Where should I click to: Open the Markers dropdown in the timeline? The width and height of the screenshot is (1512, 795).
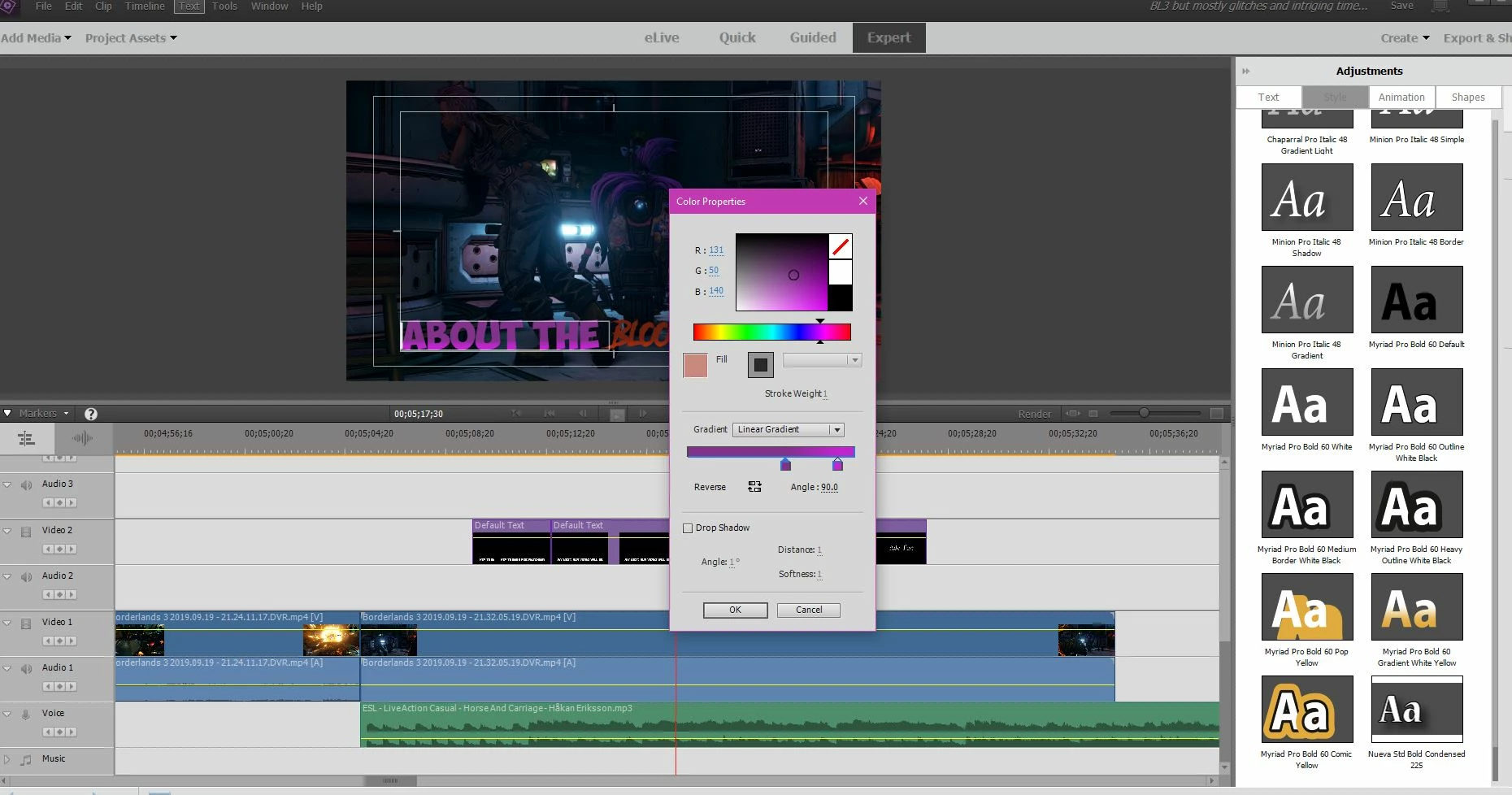(44, 414)
